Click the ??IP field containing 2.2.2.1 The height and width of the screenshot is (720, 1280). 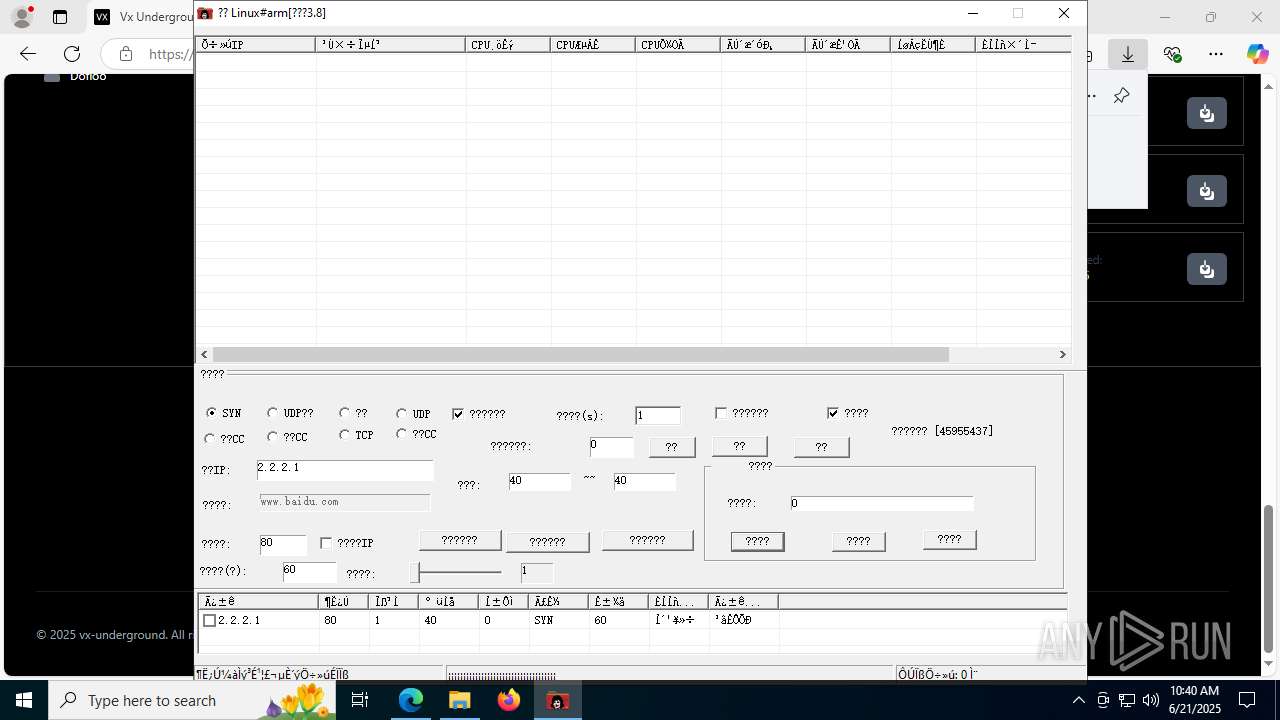345,470
